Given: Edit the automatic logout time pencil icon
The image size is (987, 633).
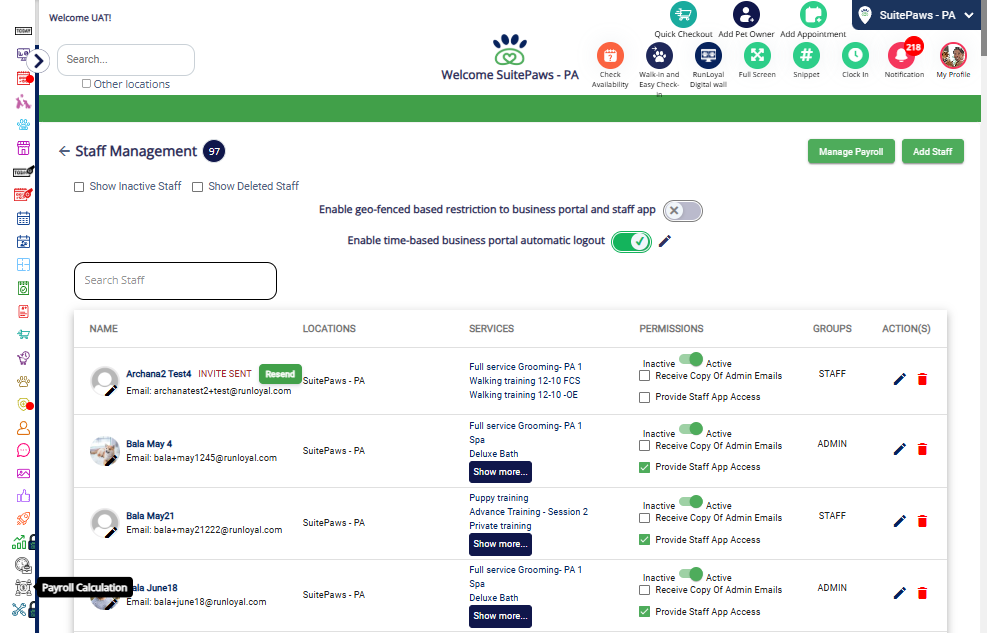Looking at the screenshot, I should 665,241.
